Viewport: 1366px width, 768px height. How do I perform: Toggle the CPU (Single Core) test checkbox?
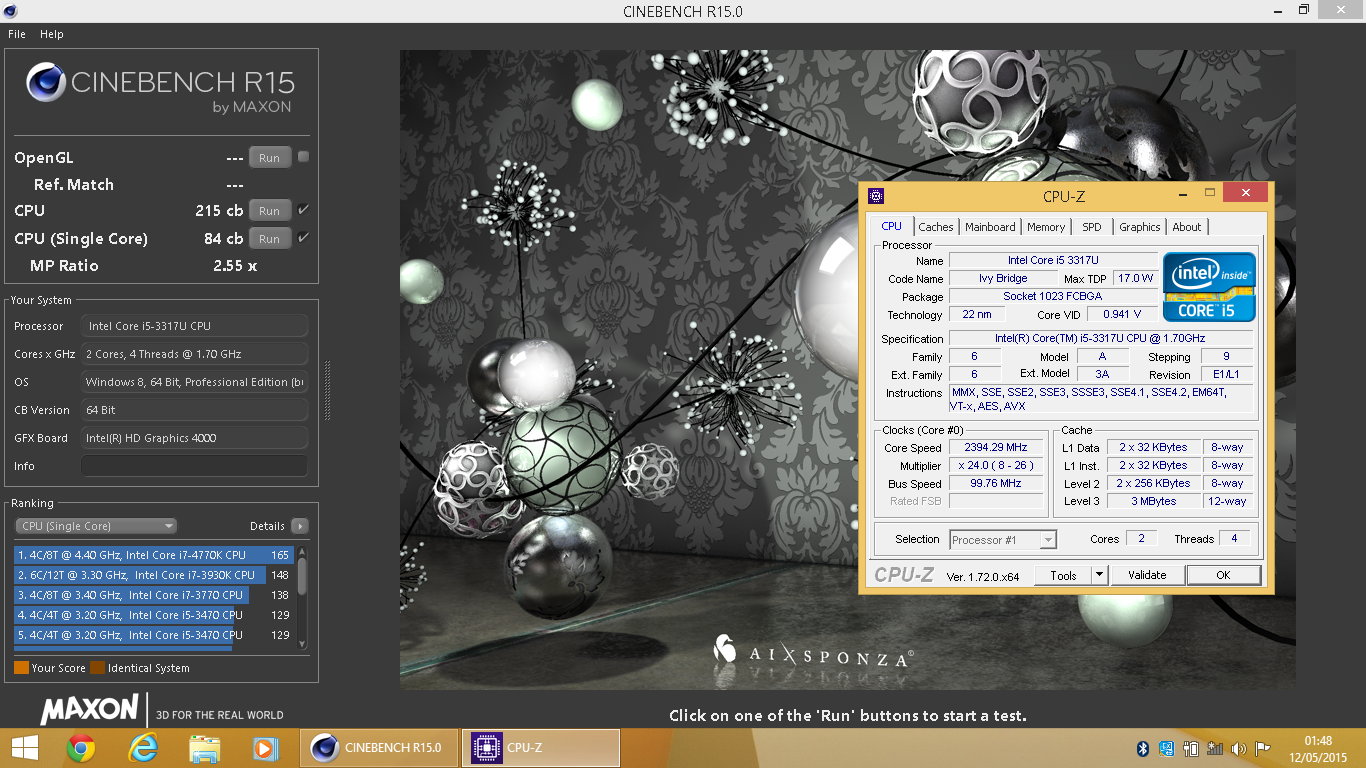click(x=303, y=238)
